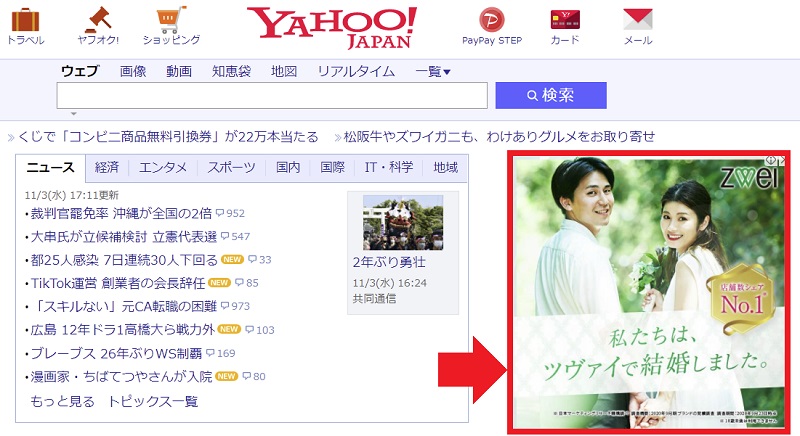The image size is (800, 436).
Task: Open comments icon for スキルない article
Action: coord(225,306)
